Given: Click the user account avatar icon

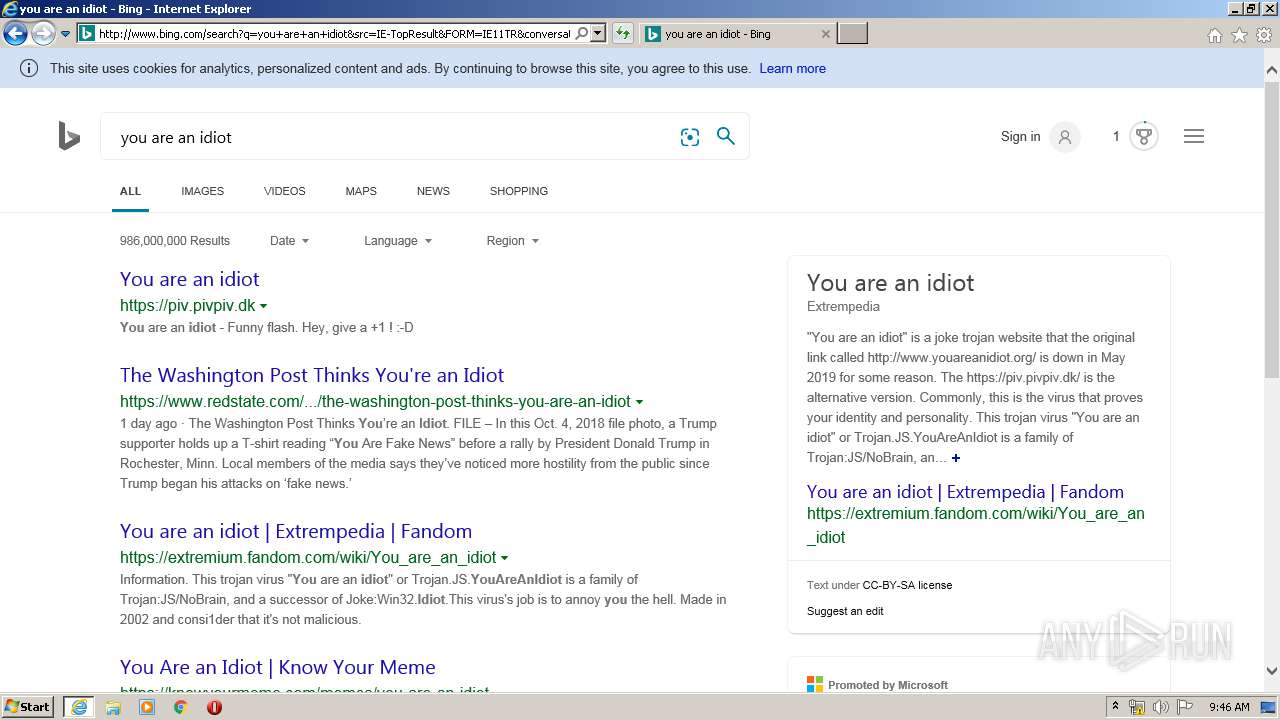Looking at the screenshot, I should 1065,137.
